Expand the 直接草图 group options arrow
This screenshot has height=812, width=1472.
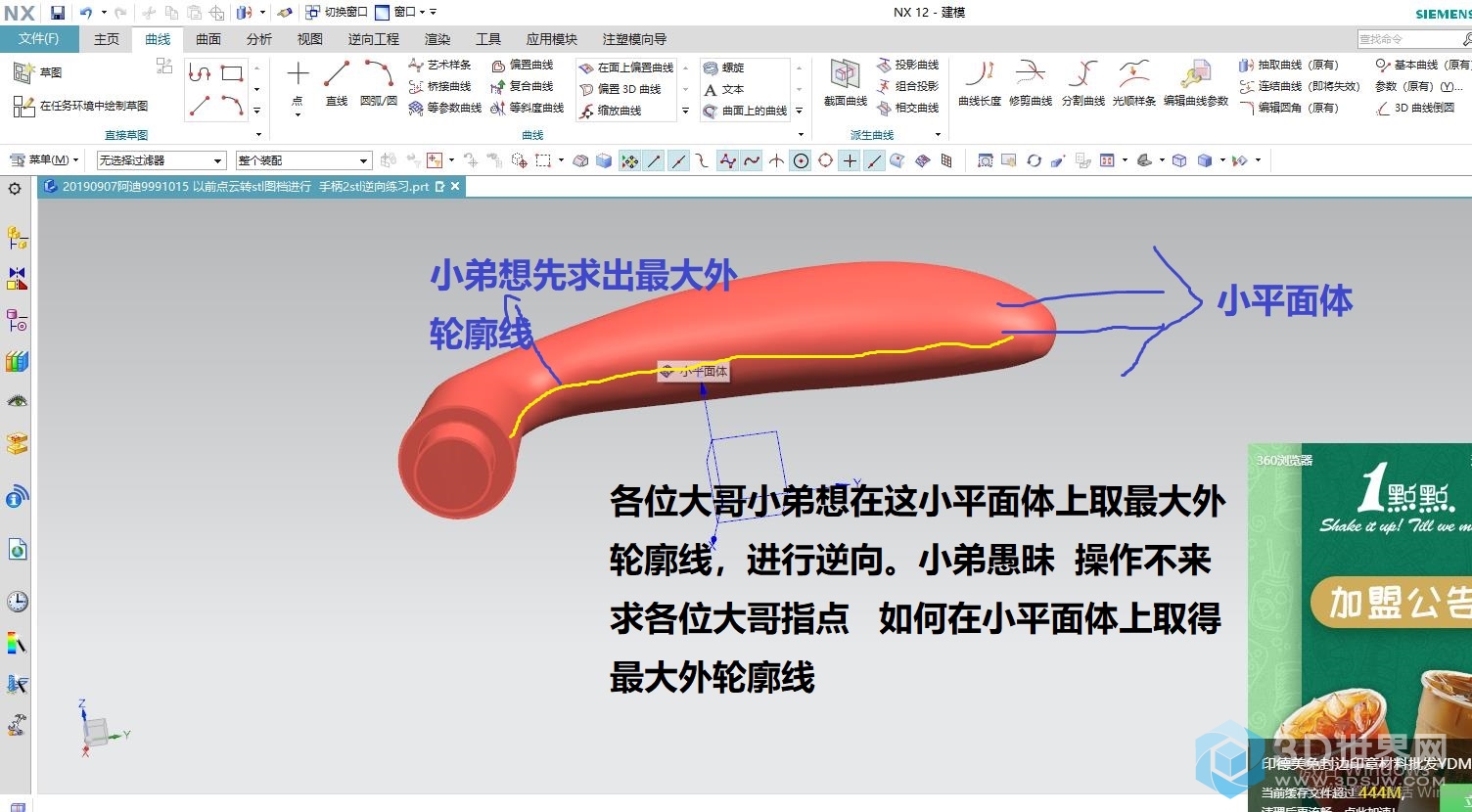(x=258, y=135)
